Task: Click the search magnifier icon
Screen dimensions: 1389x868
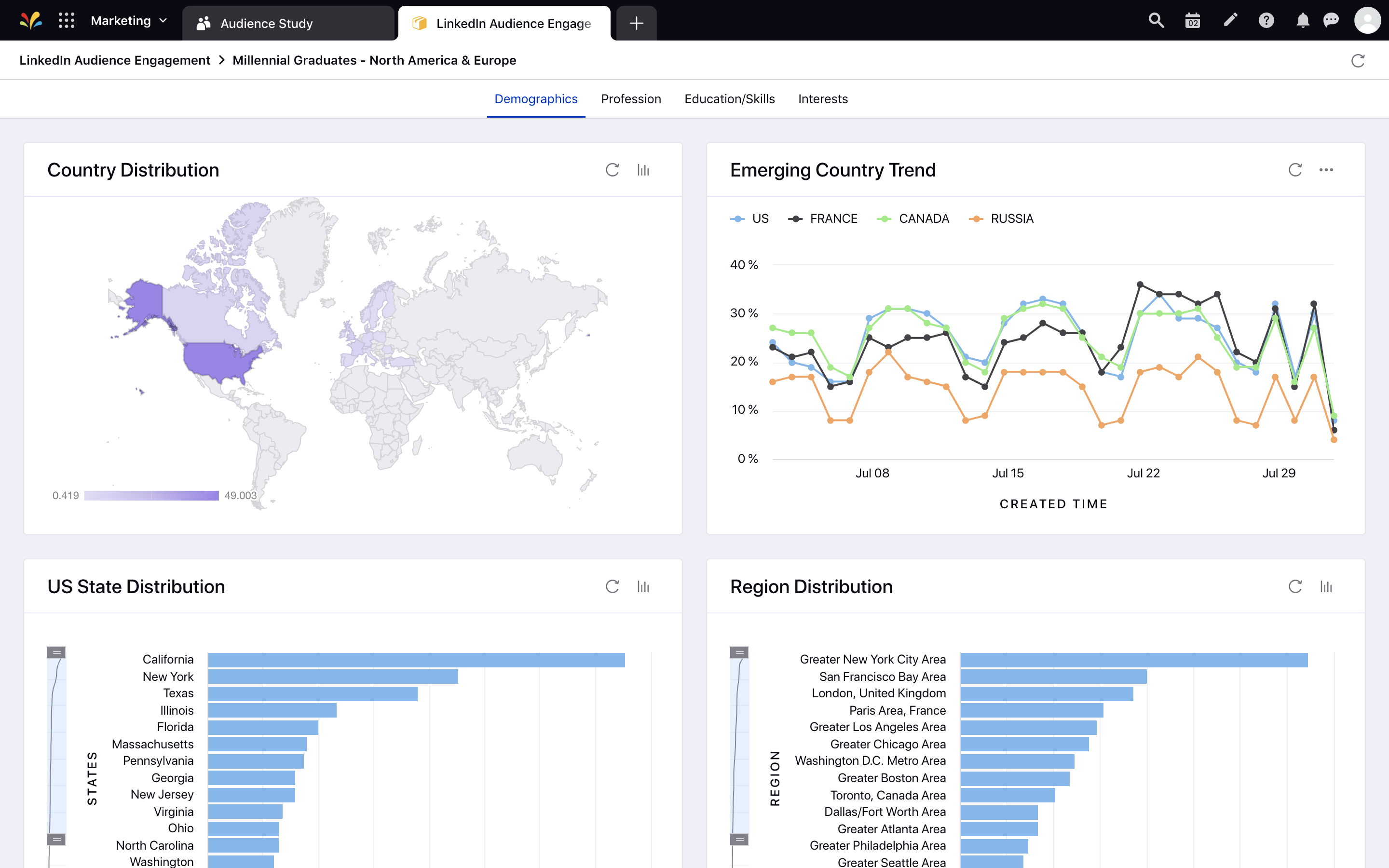Action: 1156,21
